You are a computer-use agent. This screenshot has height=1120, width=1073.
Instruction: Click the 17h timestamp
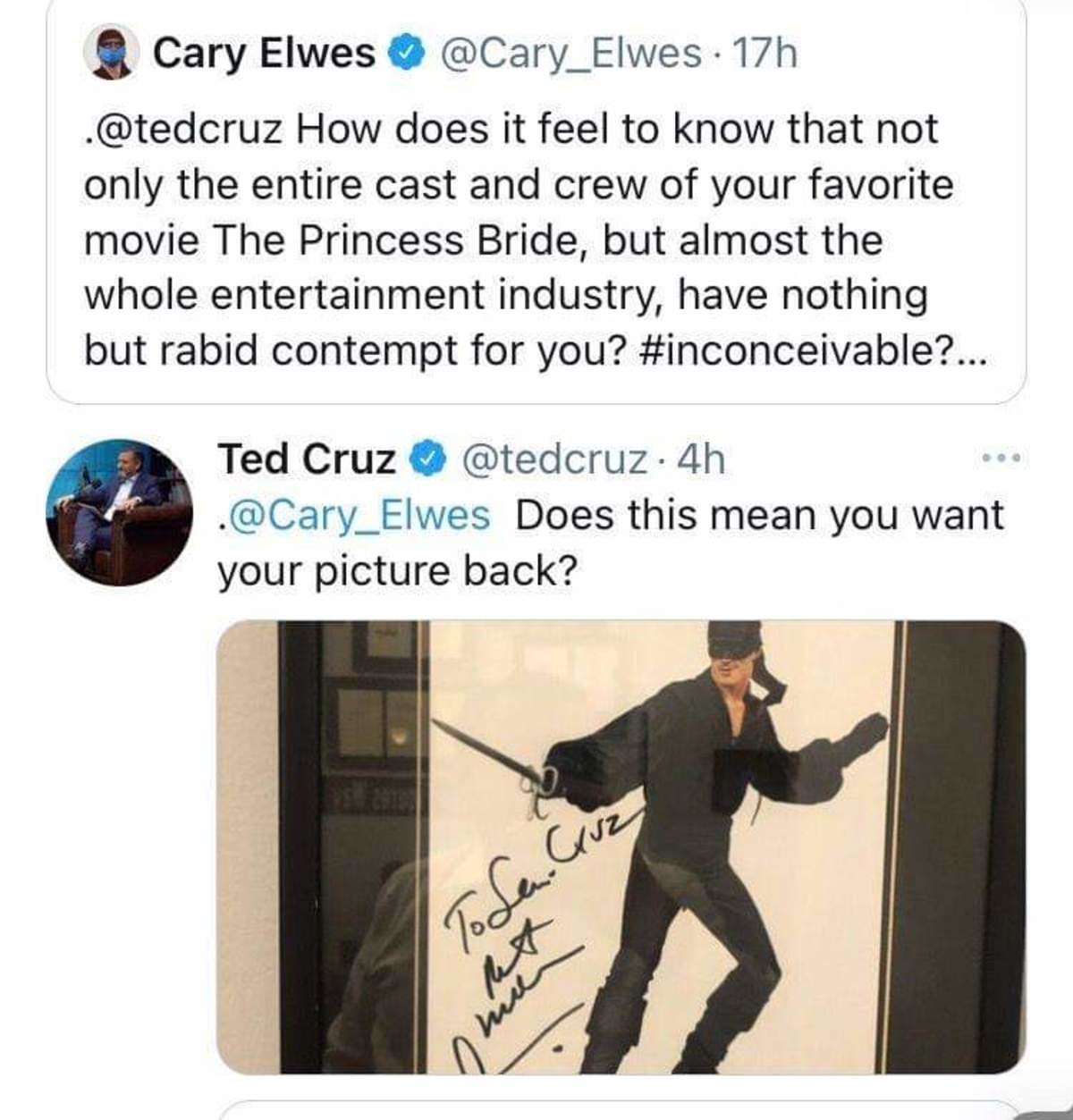click(765, 54)
